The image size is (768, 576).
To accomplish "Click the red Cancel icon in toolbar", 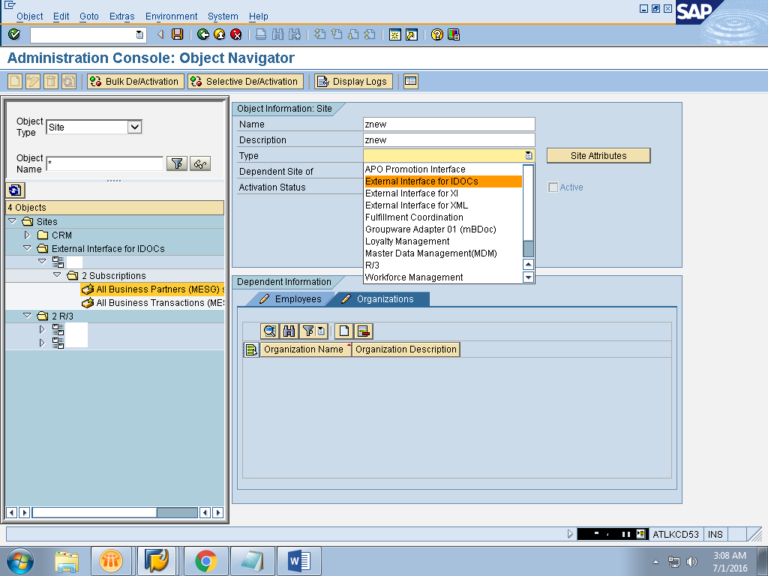I will (x=236, y=34).
